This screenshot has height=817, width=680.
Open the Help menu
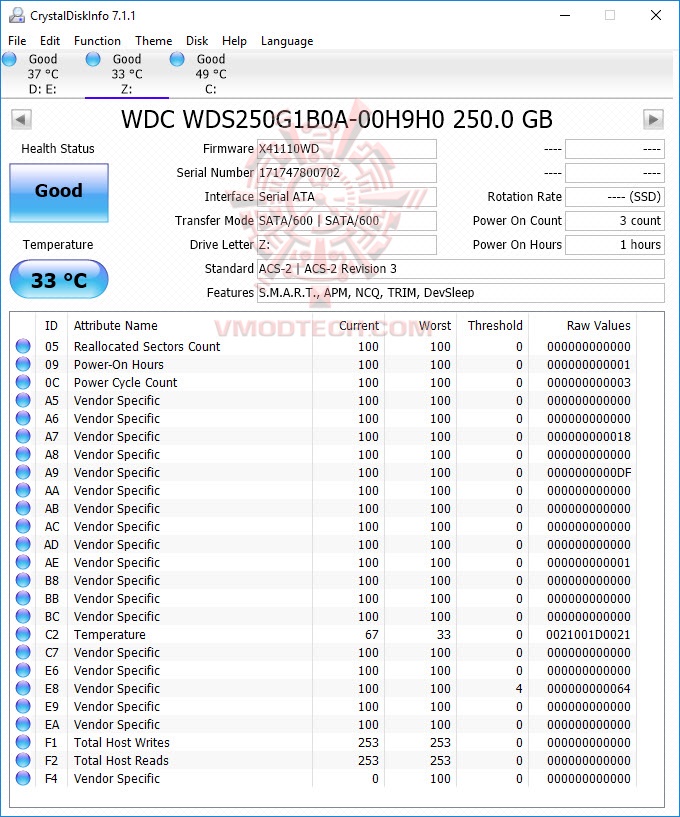coord(234,41)
